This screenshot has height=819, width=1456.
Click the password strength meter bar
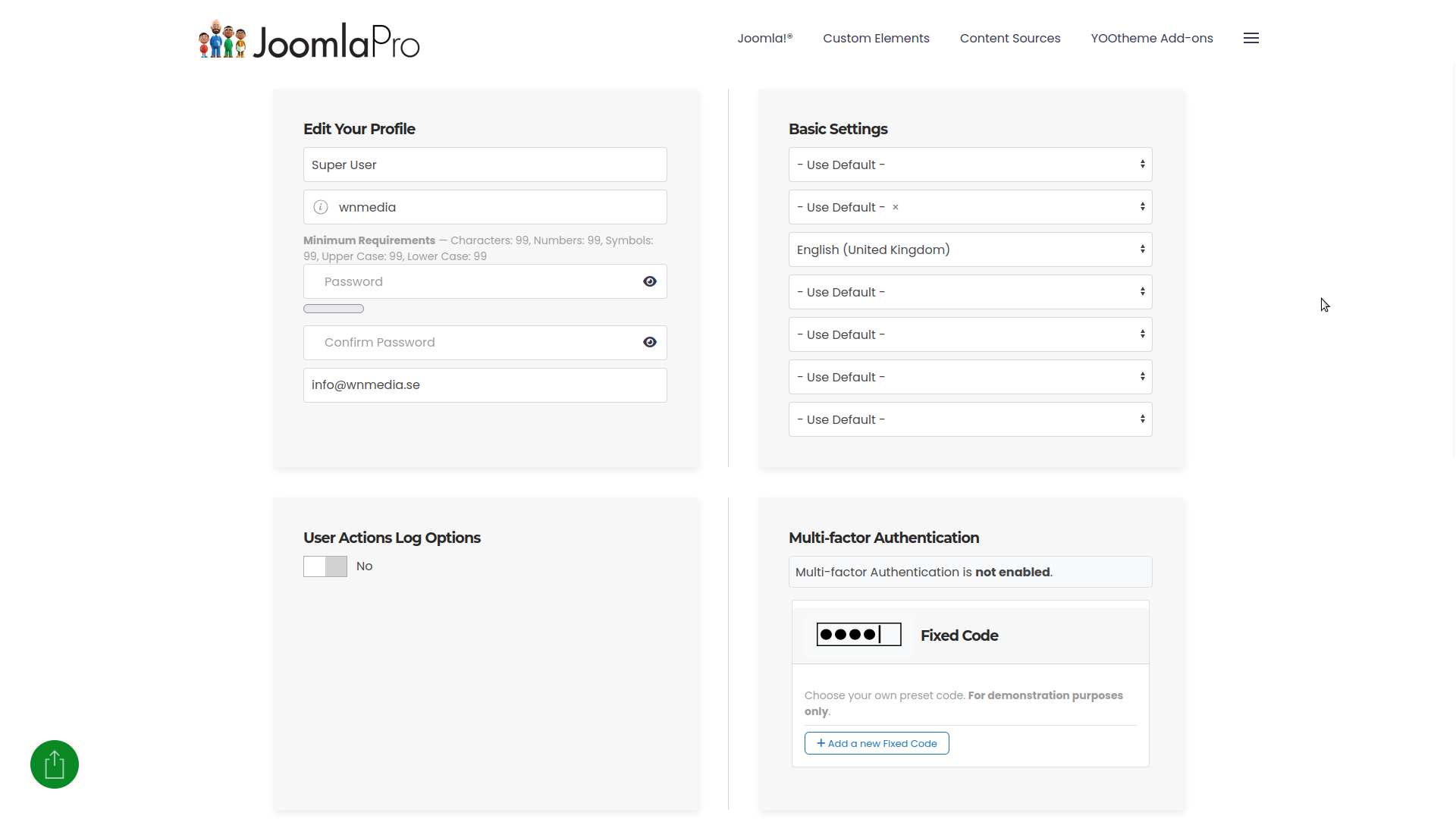click(334, 309)
